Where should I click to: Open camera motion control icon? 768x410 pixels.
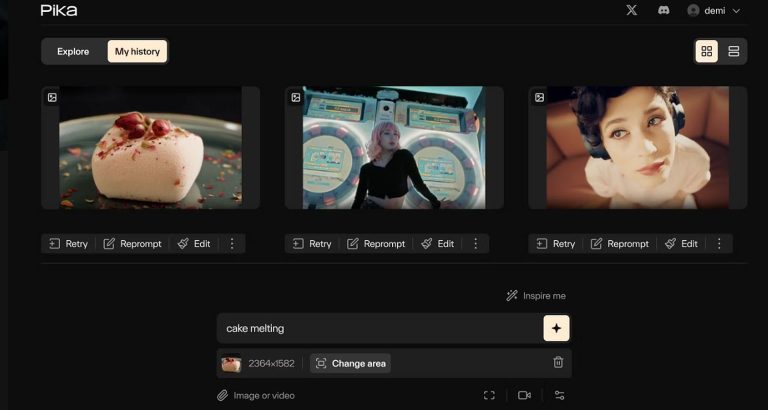tap(524, 395)
